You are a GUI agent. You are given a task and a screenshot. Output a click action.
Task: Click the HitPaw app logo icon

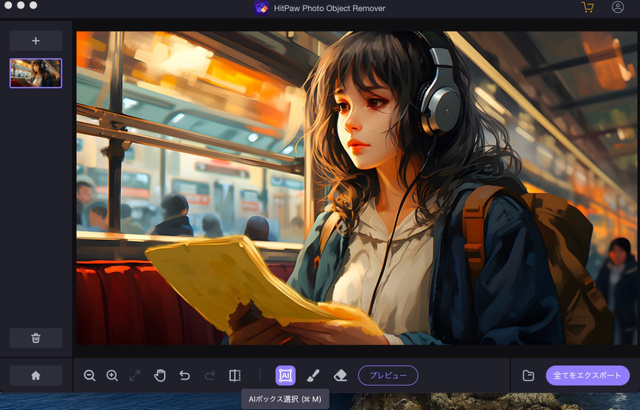pos(261,8)
